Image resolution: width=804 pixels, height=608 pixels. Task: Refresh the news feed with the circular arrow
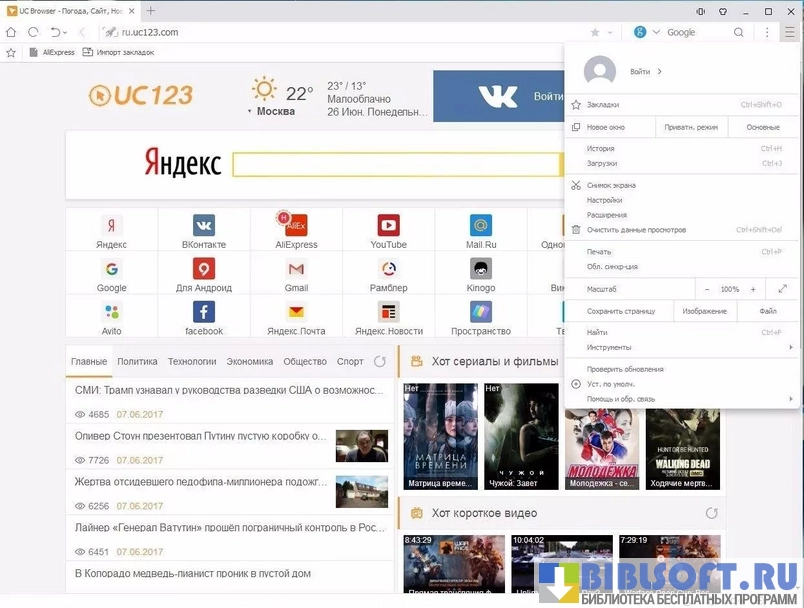(x=380, y=361)
